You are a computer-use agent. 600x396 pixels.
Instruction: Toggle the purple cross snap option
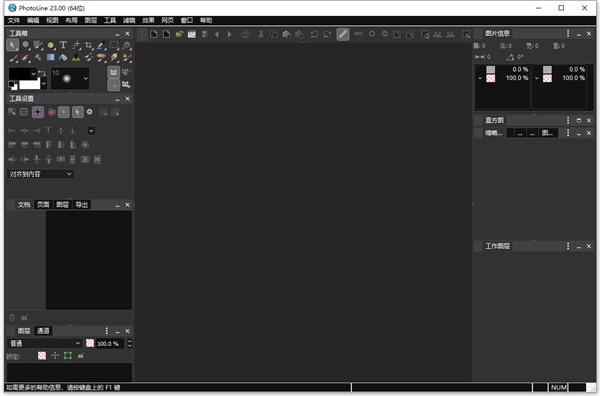coord(38,112)
